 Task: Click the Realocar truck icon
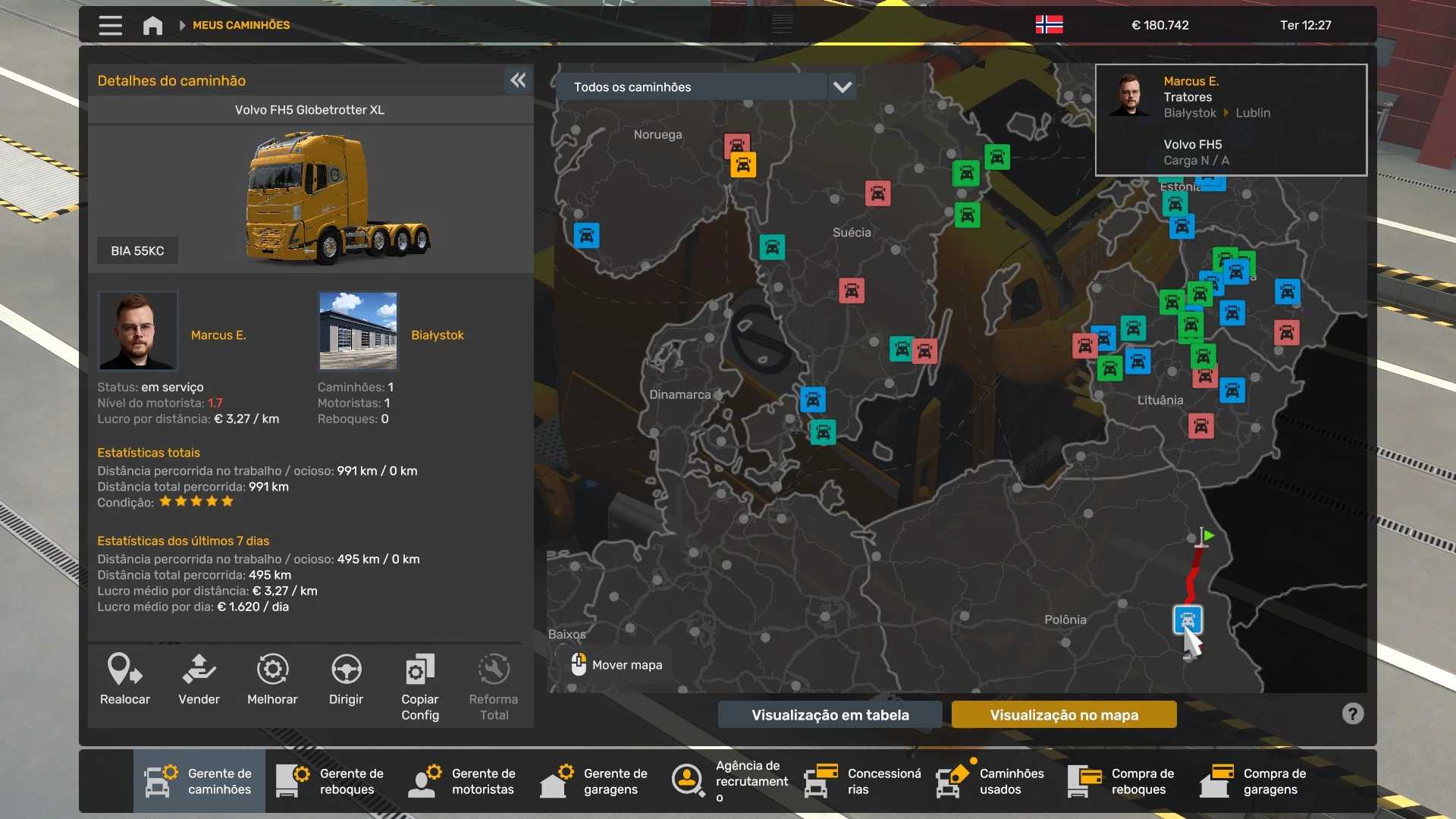[x=125, y=670]
